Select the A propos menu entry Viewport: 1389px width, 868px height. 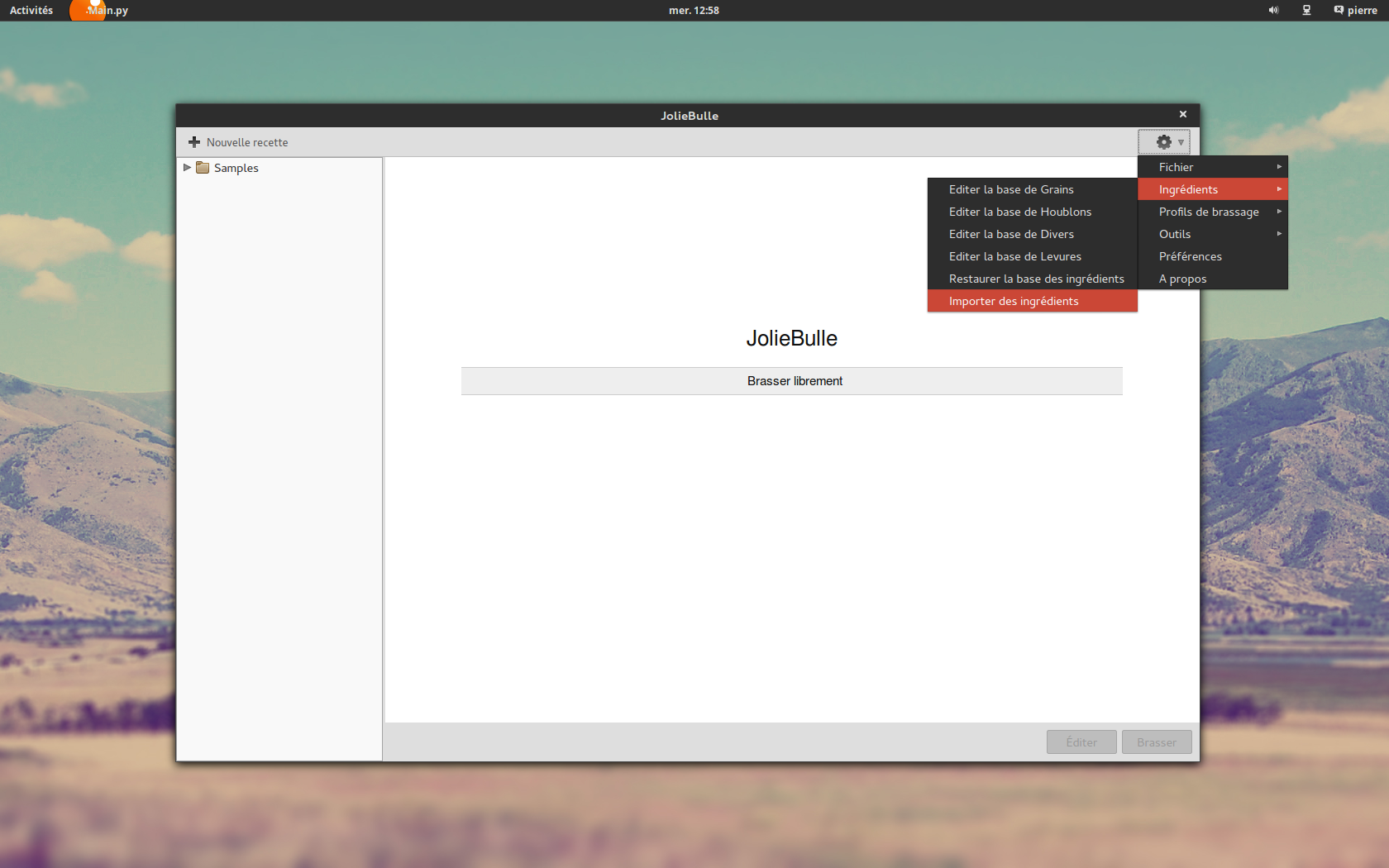click(x=1183, y=279)
